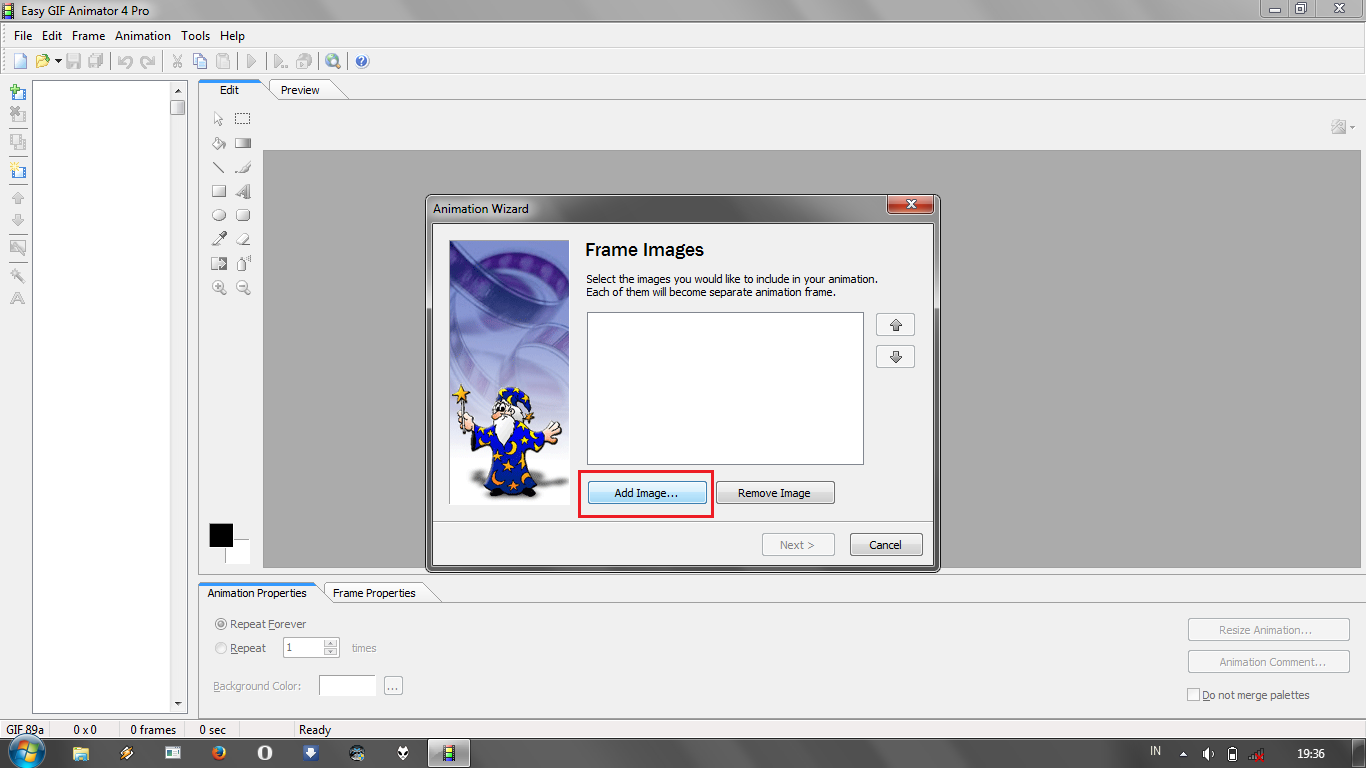Select the Repeat times radio button
Viewport: 1366px width, 768px height.
221,648
